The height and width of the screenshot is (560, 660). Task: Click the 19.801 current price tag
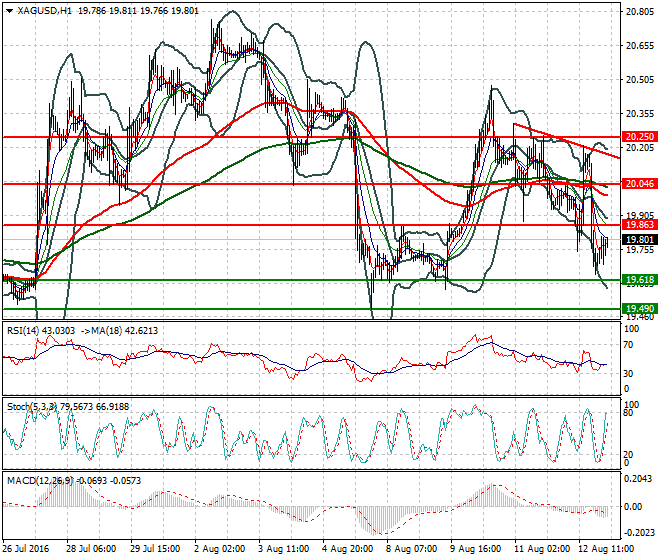(638, 240)
